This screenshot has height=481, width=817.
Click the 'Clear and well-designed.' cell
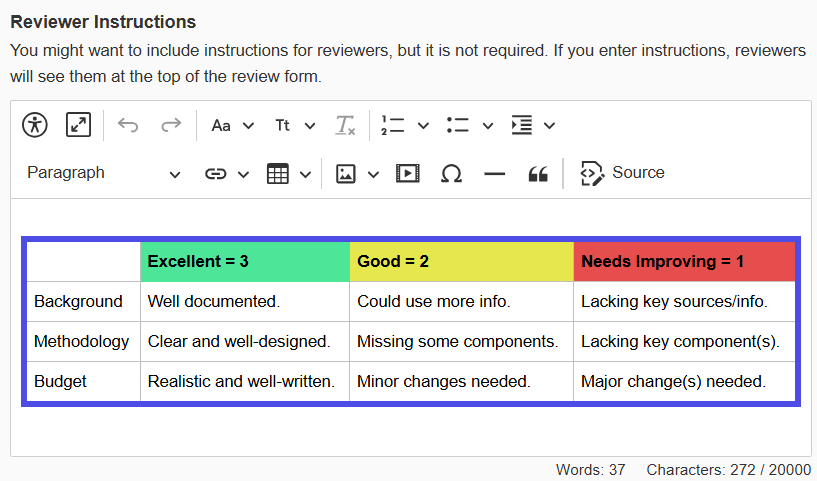click(245, 342)
